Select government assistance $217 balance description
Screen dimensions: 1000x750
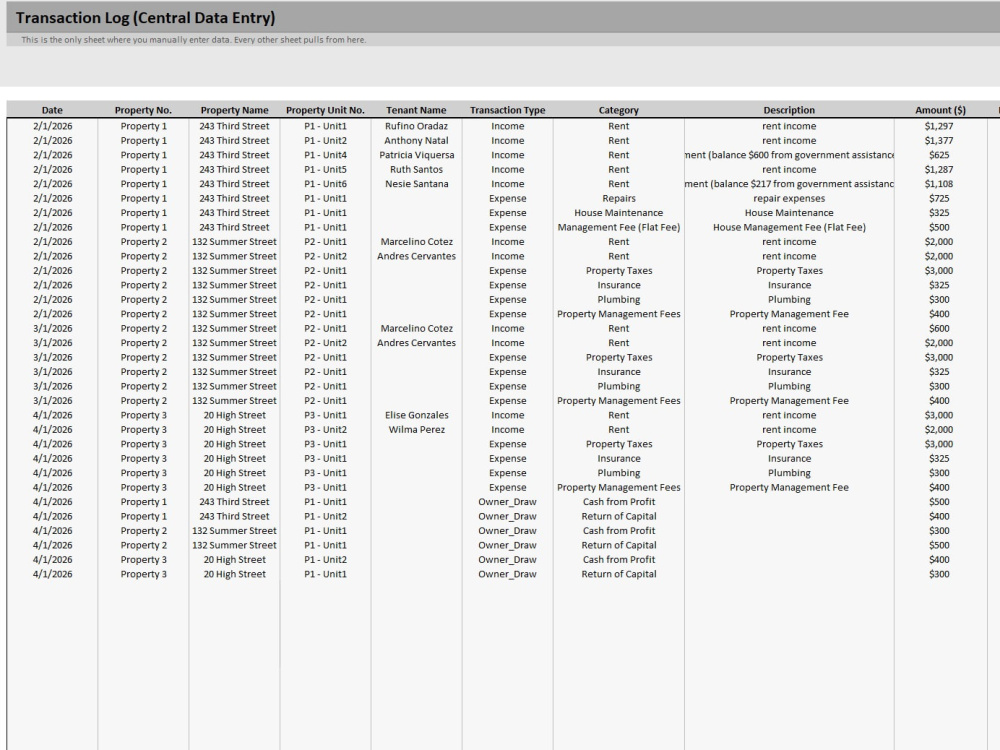(x=789, y=184)
